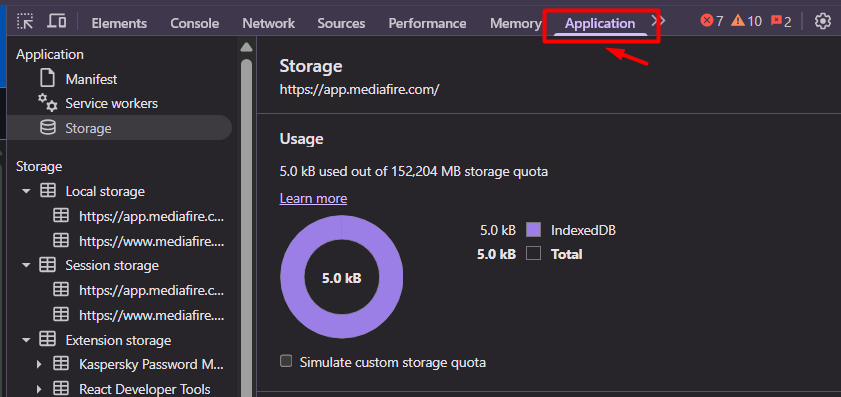Click the Total legend checkbox square
841x397 pixels.
(533, 253)
